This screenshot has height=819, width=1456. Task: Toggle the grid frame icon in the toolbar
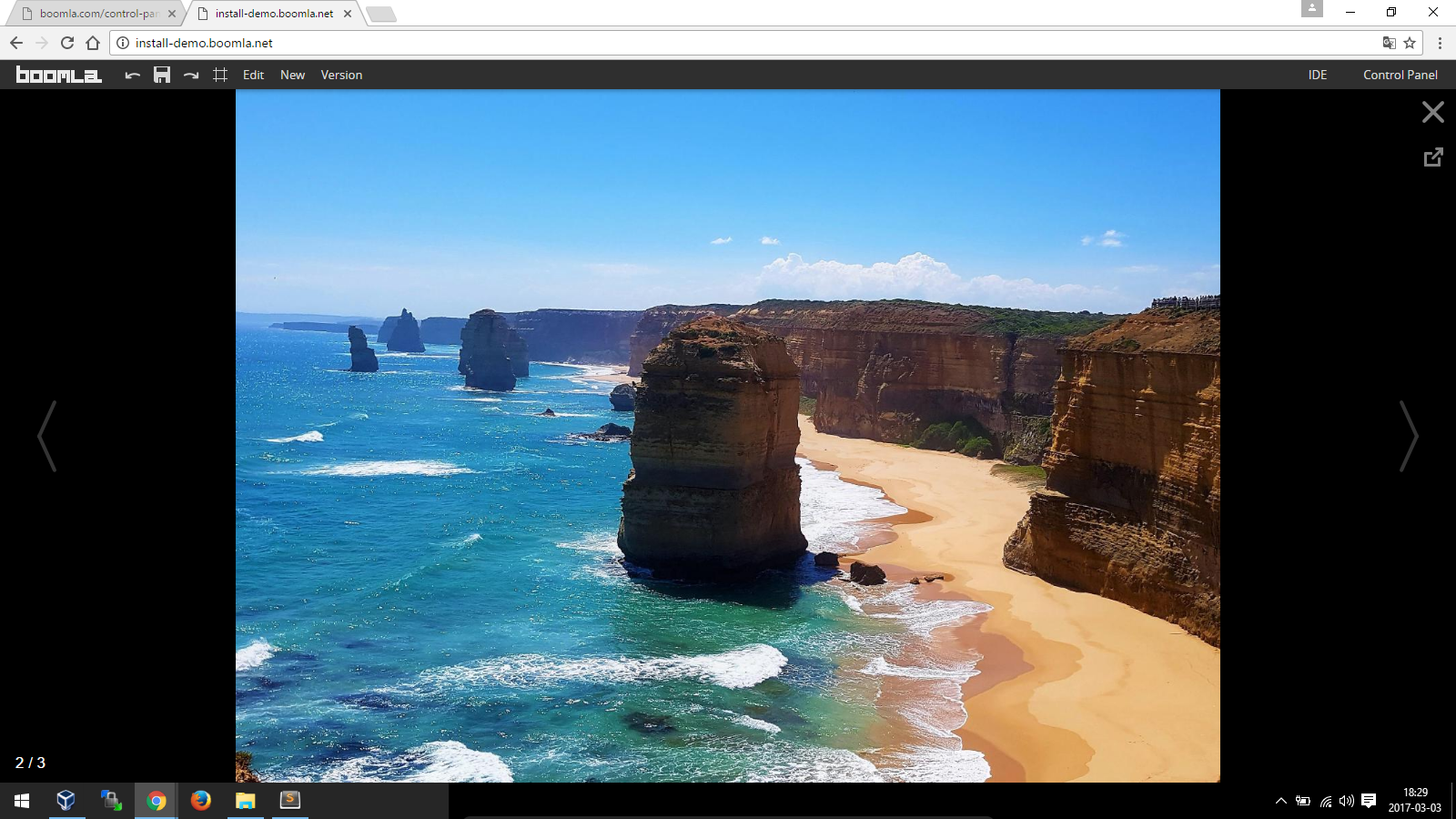tap(220, 75)
